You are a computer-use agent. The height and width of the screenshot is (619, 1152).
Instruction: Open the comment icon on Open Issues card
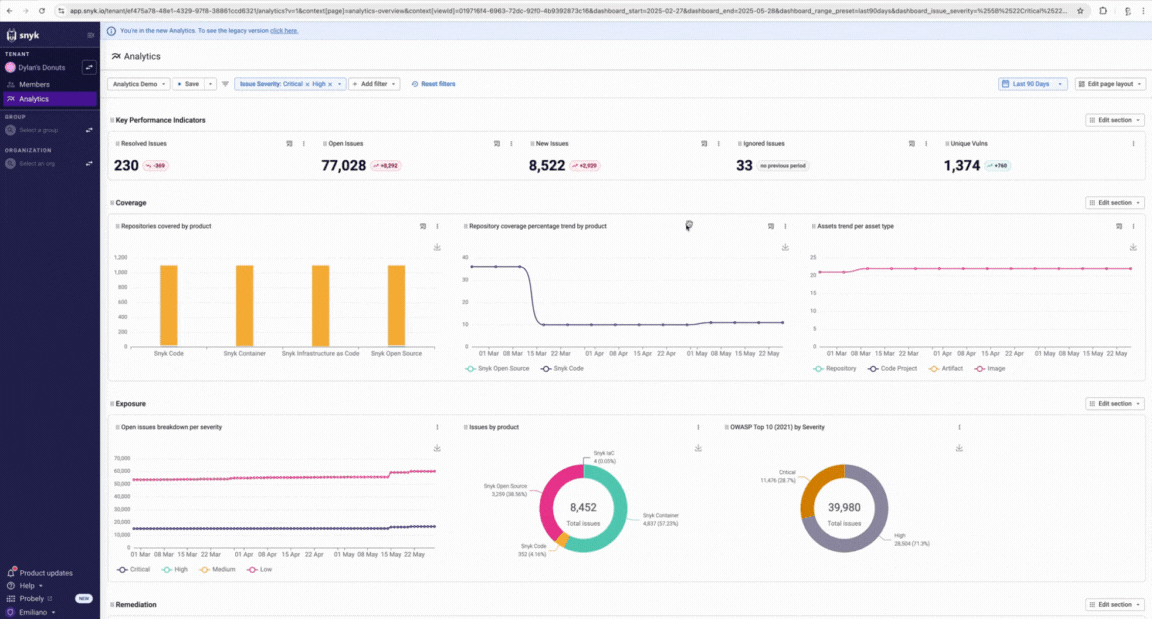[x=497, y=144]
